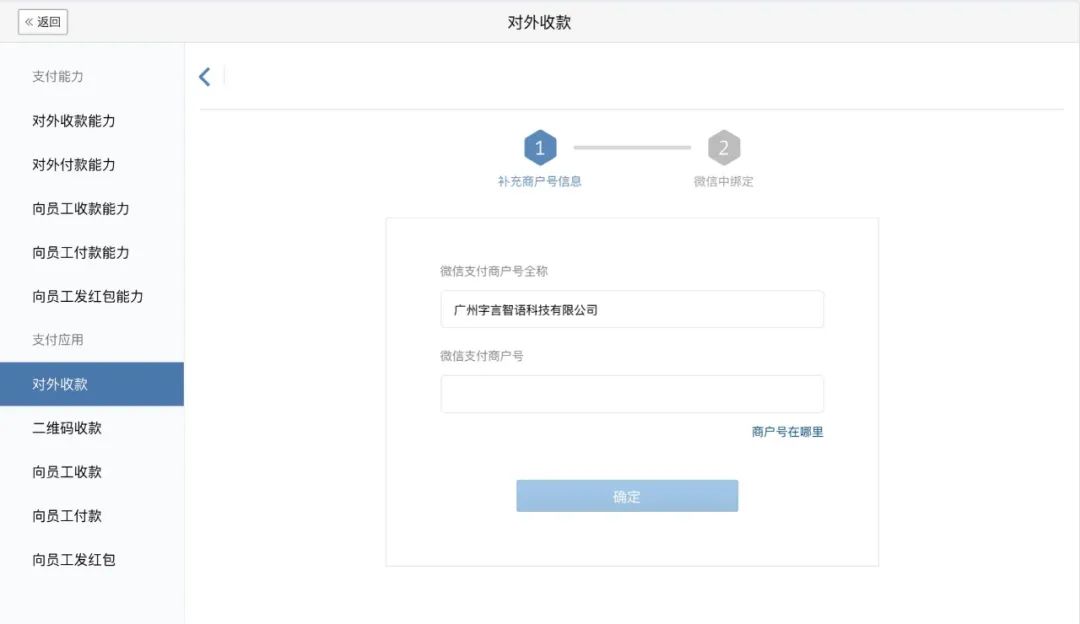Click the 商户号在哪里 help link

(787, 432)
